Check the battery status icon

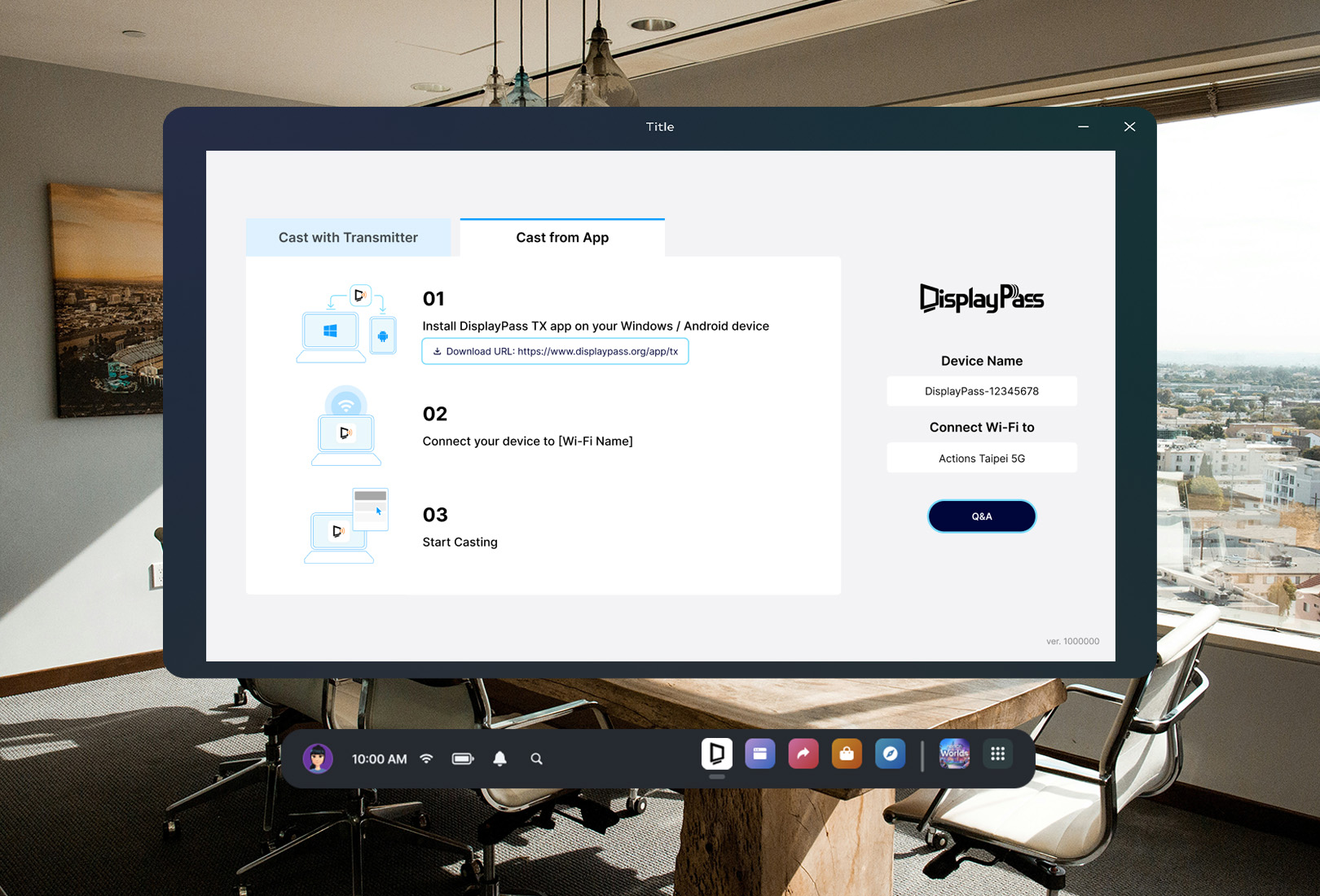(x=463, y=758)
